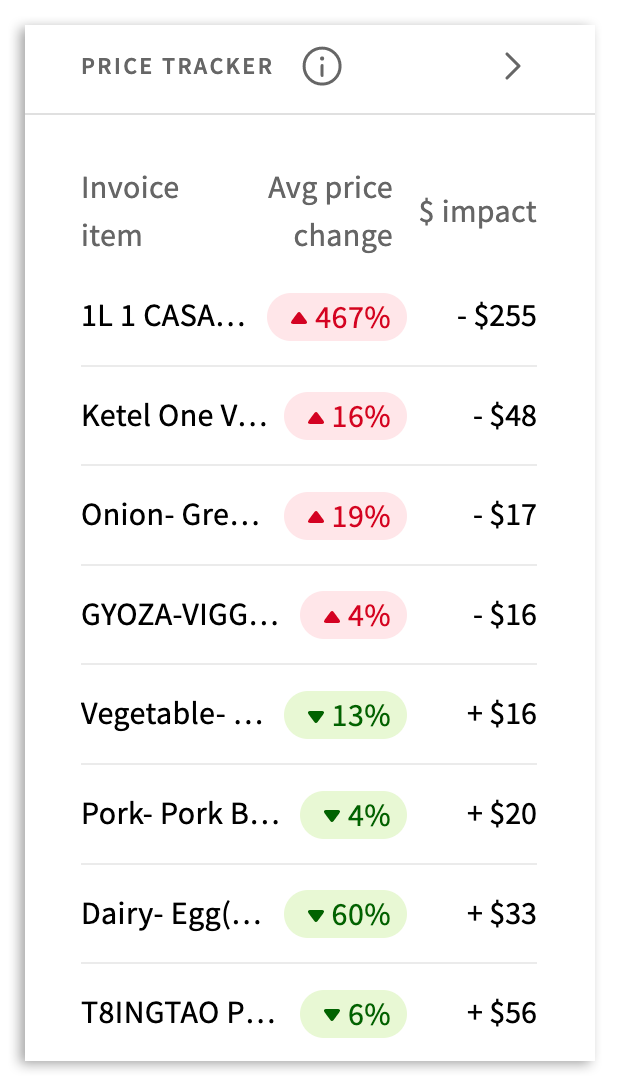Select the Pork- Pork B item row
Screen dimensions: 620x1086
(180, 814)
